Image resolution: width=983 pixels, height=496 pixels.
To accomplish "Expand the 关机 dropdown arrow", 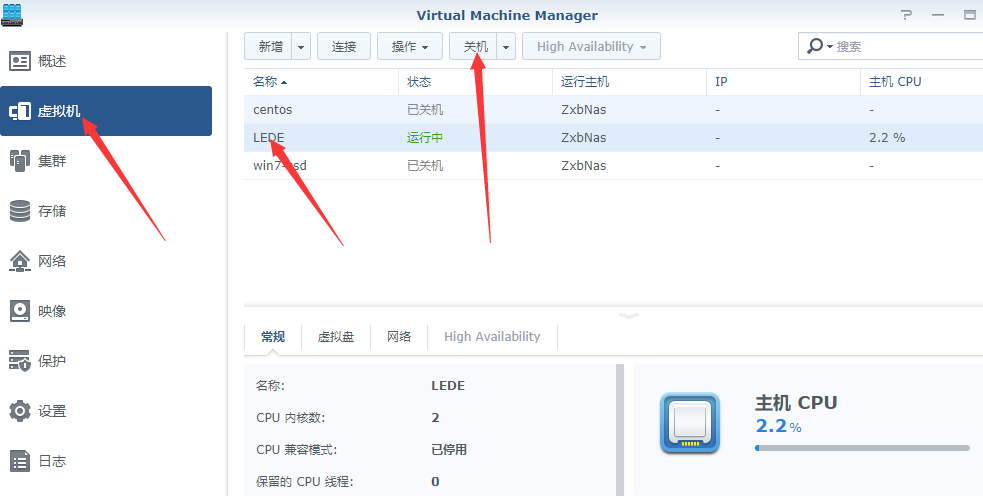I will 506,46.
